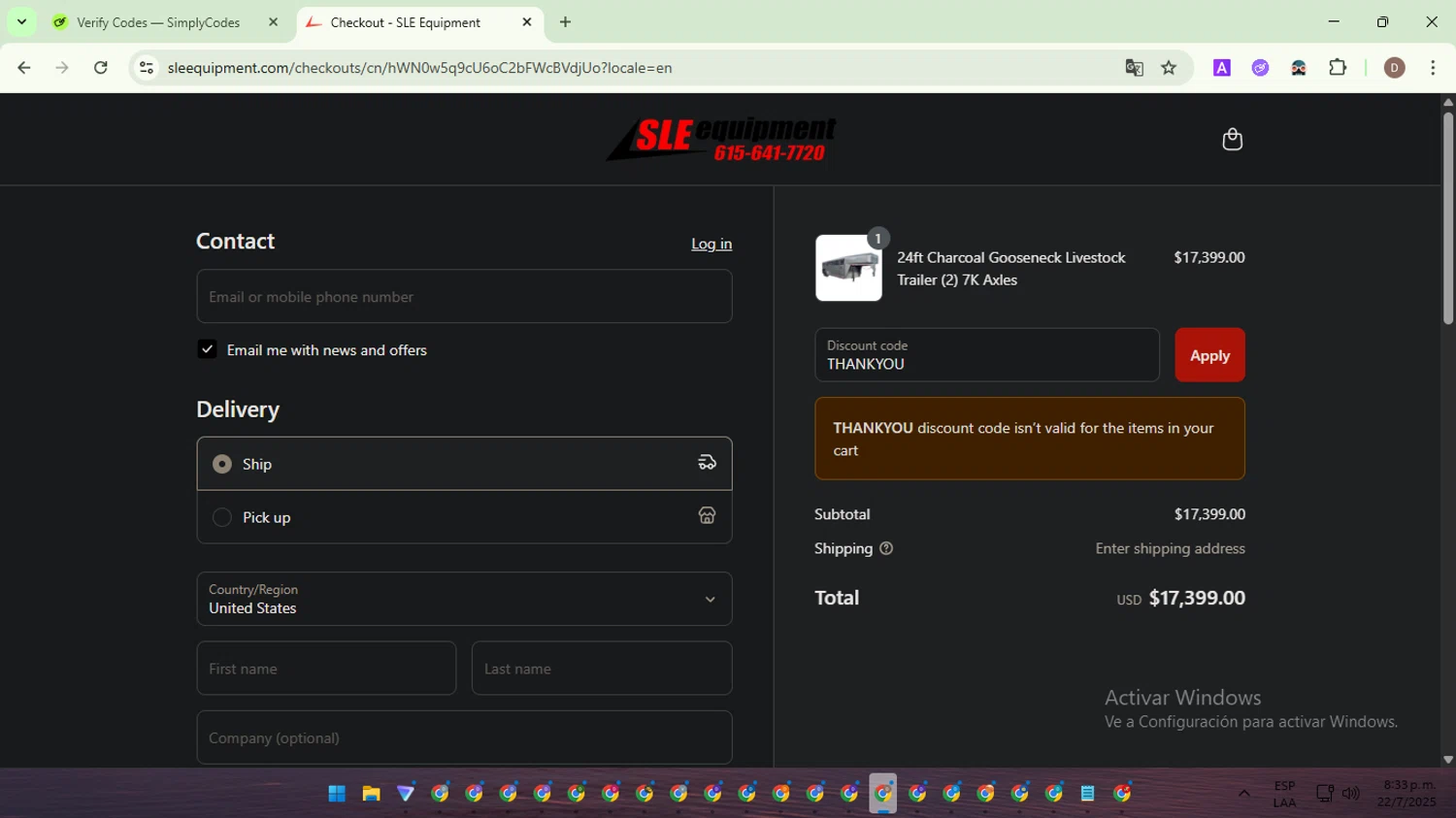Image resolution: width=1456 pixels, height=818 pixels.
Task: Switch to the Verify Codes SimplyCodes tab
Action: pyautogui.click(x=158, y=22)
